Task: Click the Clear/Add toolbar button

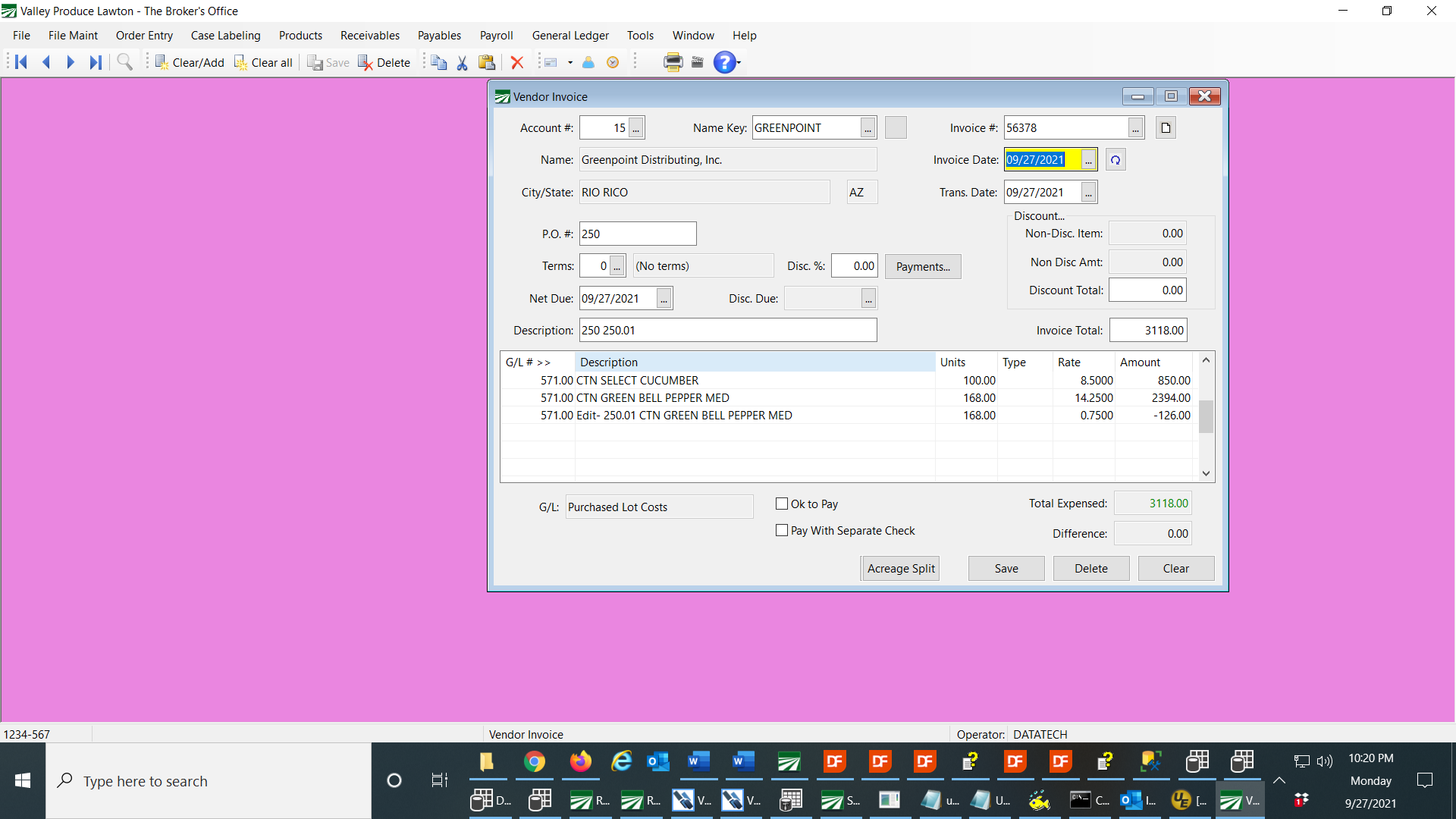Action: (190, 62)
